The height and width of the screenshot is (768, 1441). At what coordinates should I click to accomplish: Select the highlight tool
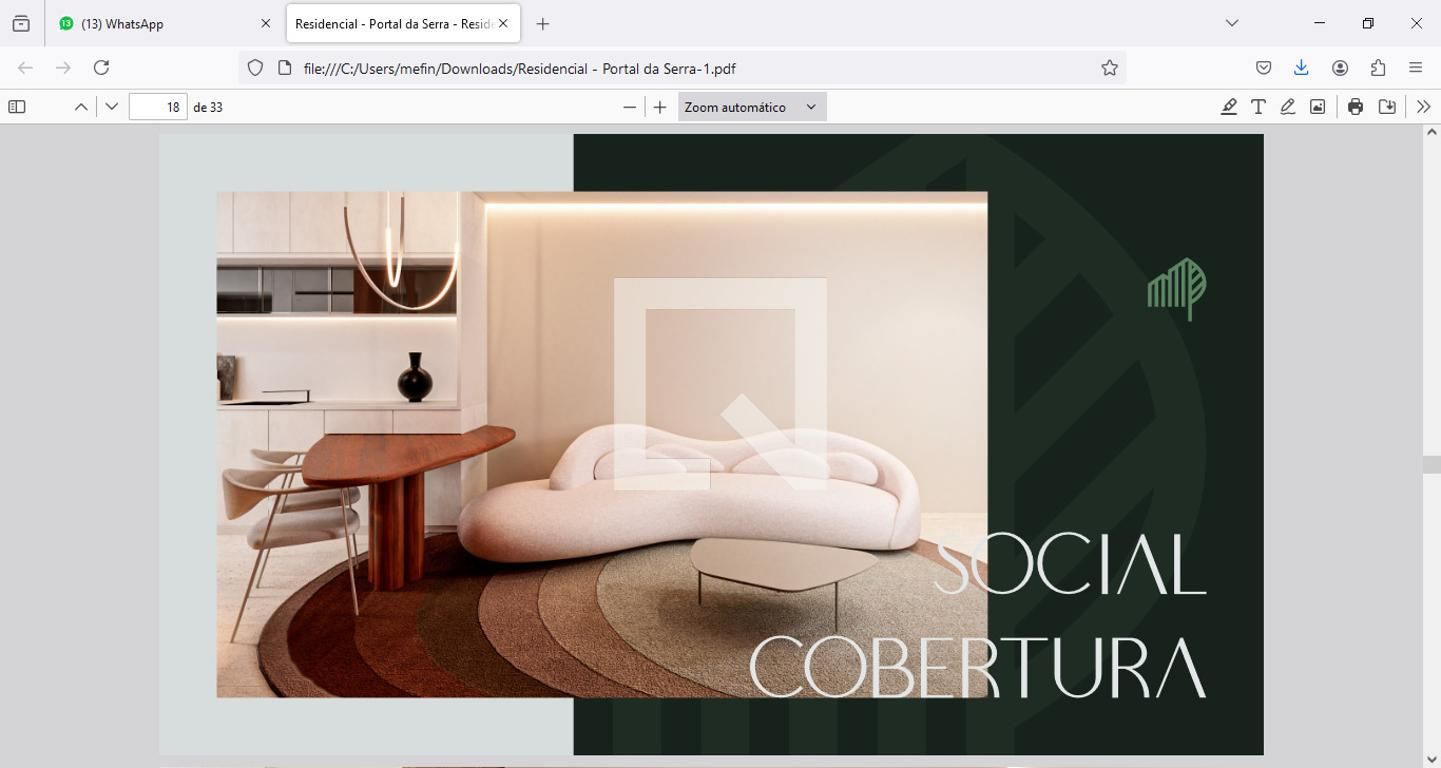pos(1229,107)
